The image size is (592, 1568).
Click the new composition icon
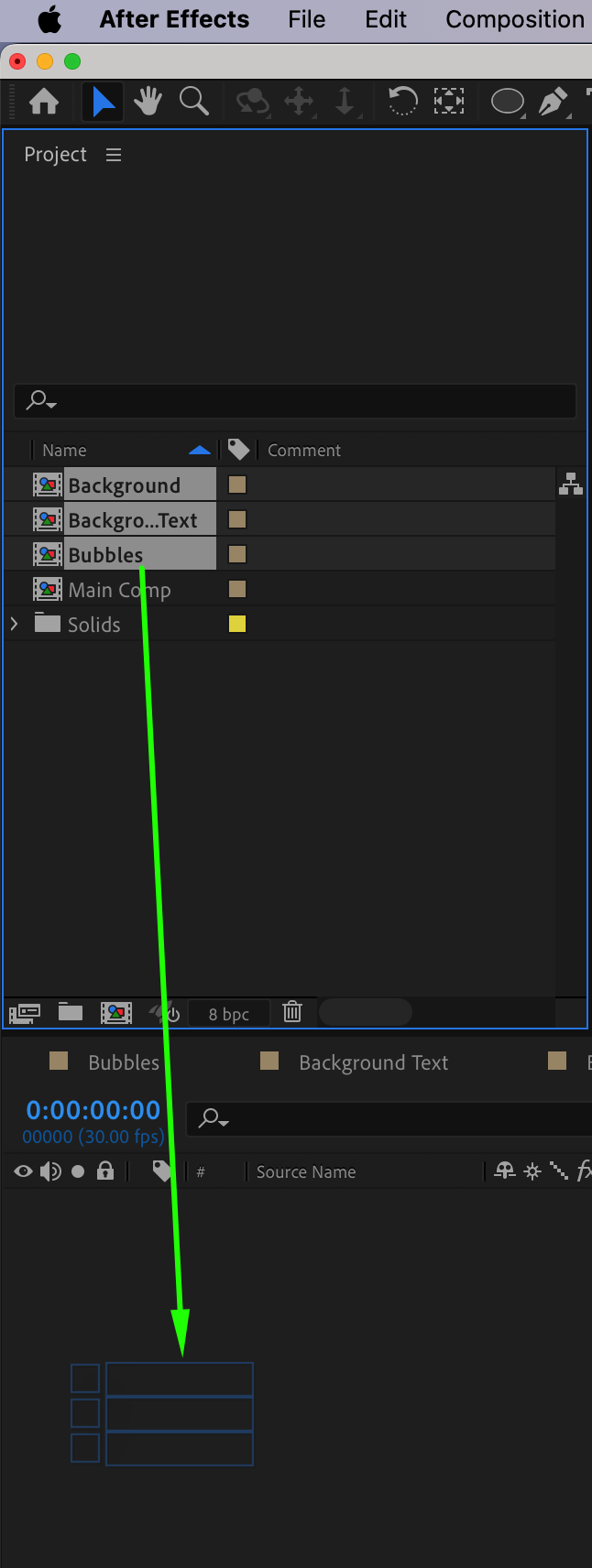coord(116,1012)
